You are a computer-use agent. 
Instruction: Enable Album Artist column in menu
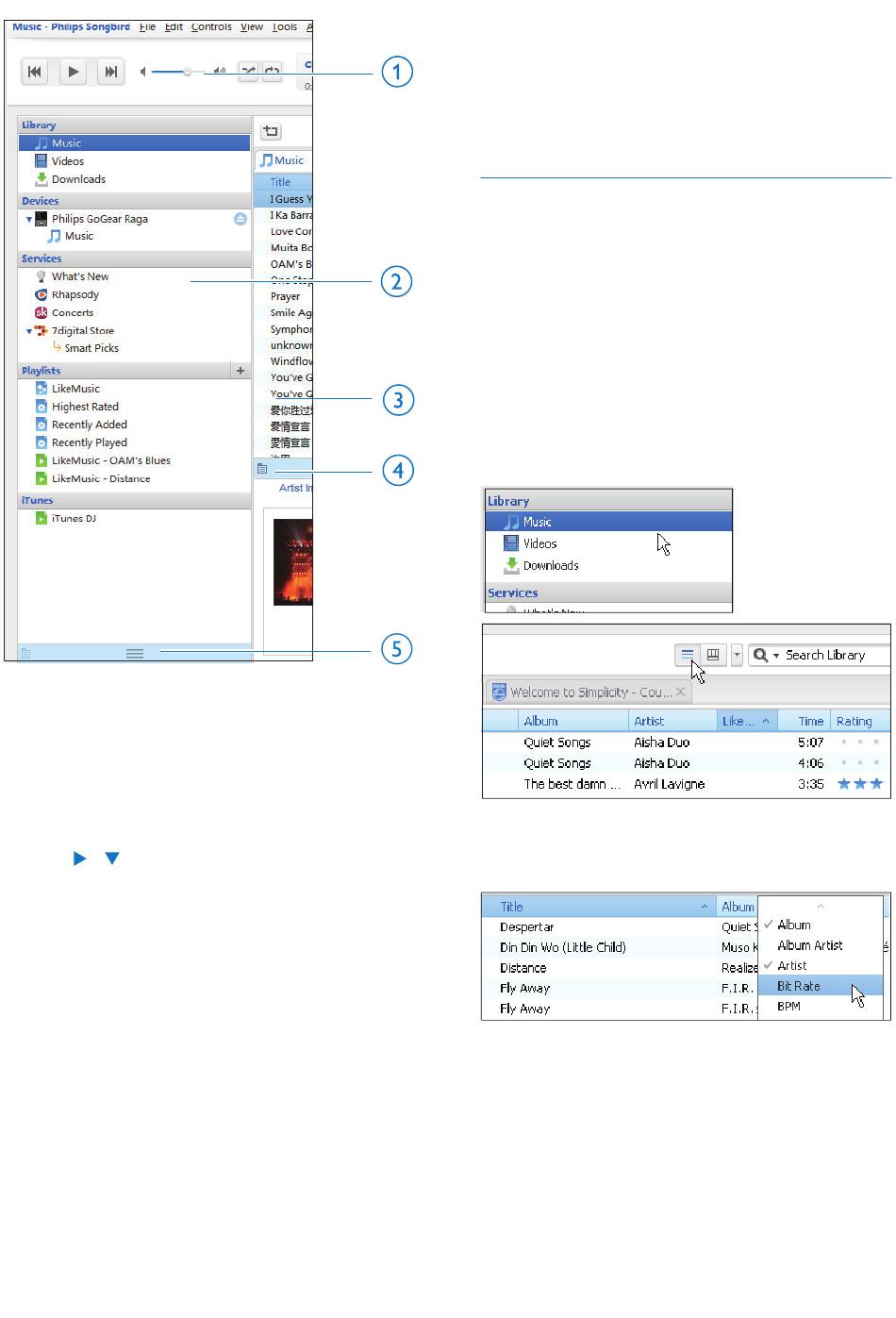[x=820, y=945]
